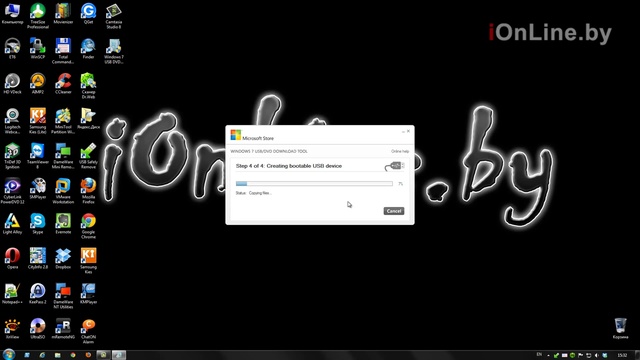
Task: Launch QGet from the desktop
Action: (x=88, y=13)
